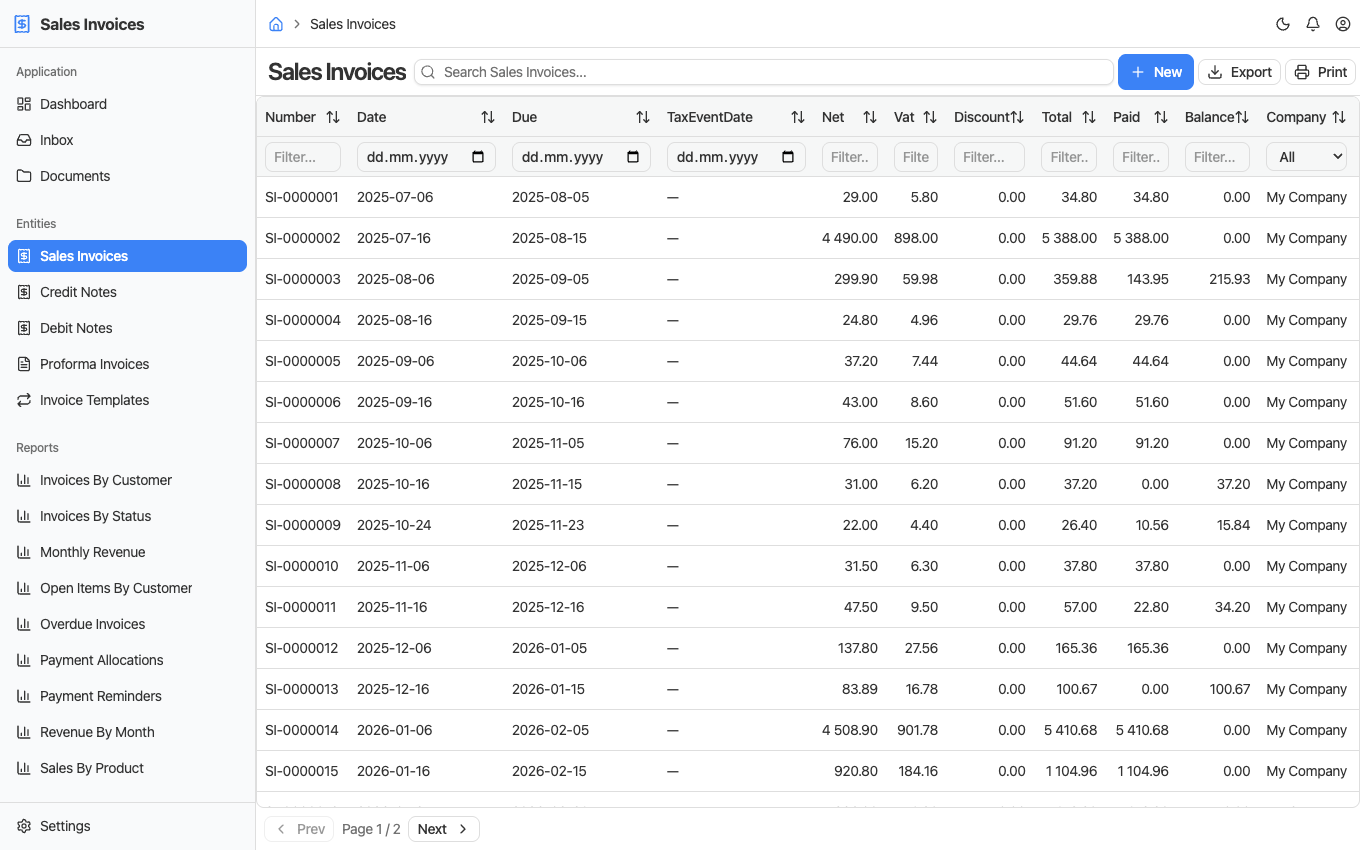Sort by Vat column arrows

930,117
